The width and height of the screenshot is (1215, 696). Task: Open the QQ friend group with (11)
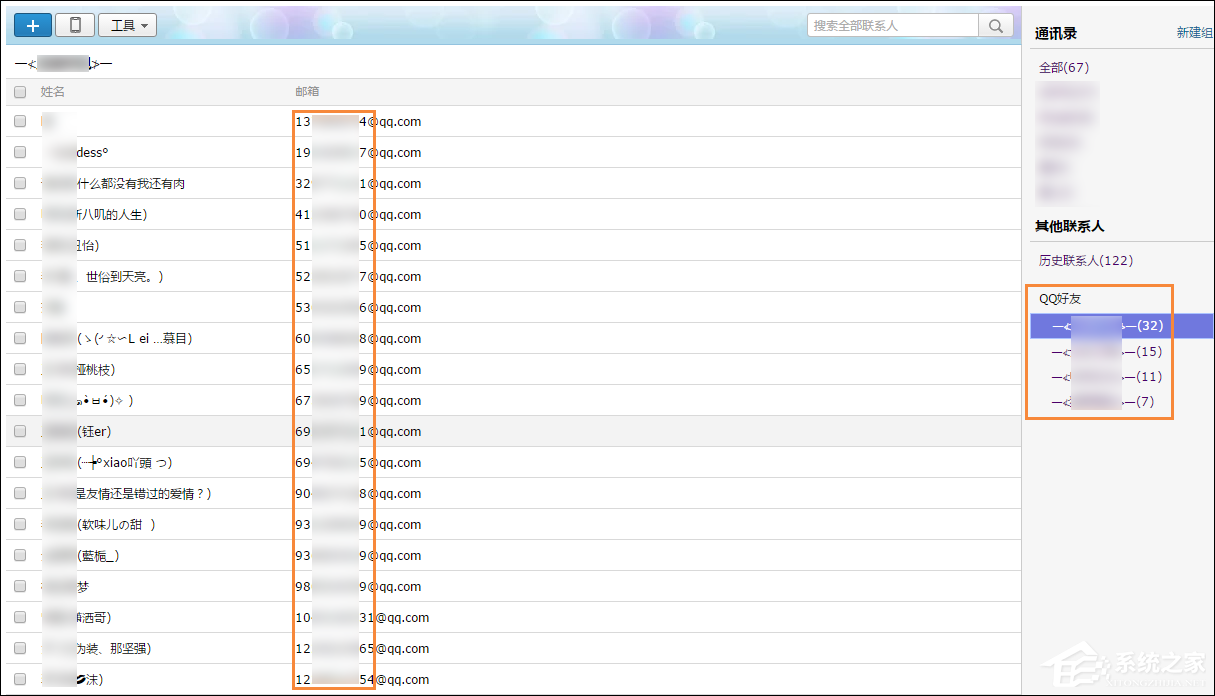pyautogui.click(x=1107, y=377)
